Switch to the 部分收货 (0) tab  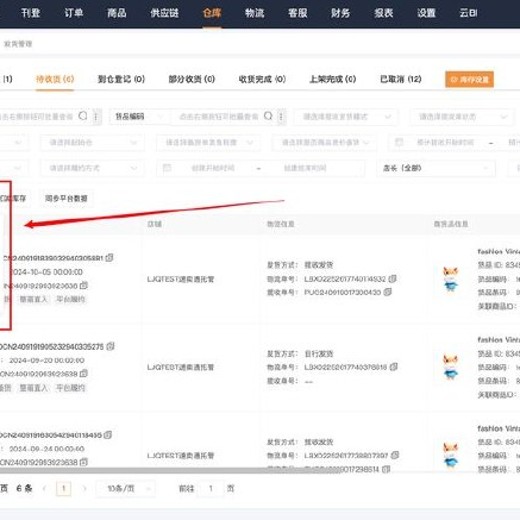click(192, 79)
